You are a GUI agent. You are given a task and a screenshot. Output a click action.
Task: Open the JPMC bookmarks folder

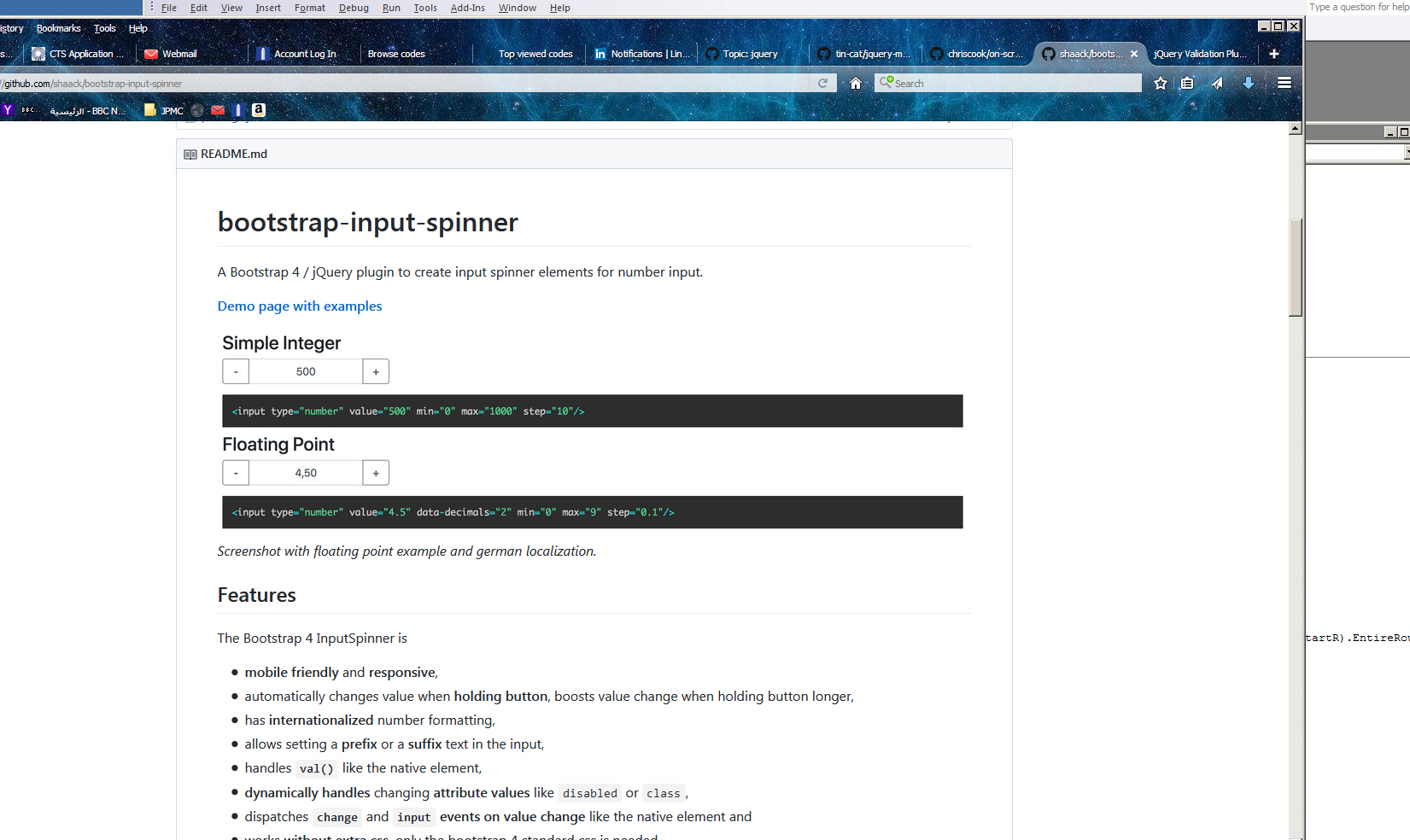[x=164, y=110]
